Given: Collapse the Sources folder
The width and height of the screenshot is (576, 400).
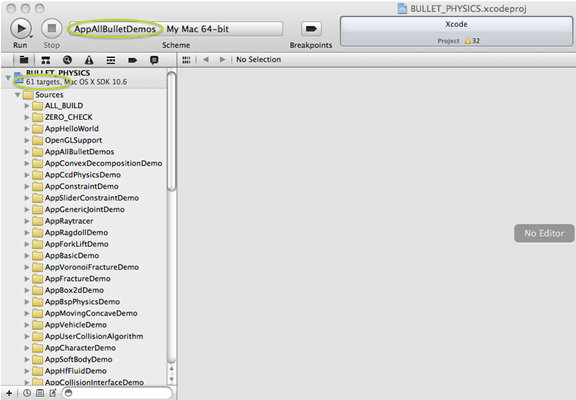Looking at the screenshot, I should pyautogui.click(x=17, y=95).
